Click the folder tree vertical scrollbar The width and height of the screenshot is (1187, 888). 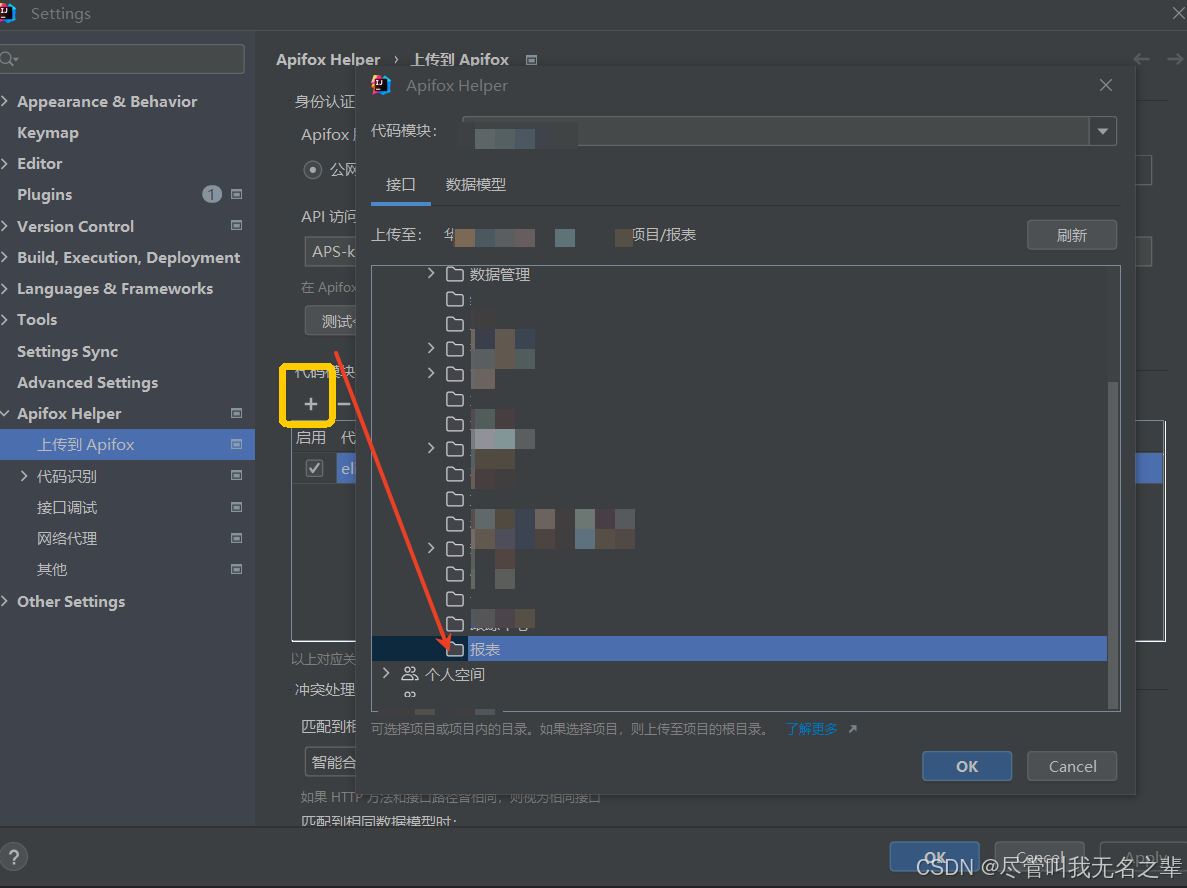(1113, 544)
